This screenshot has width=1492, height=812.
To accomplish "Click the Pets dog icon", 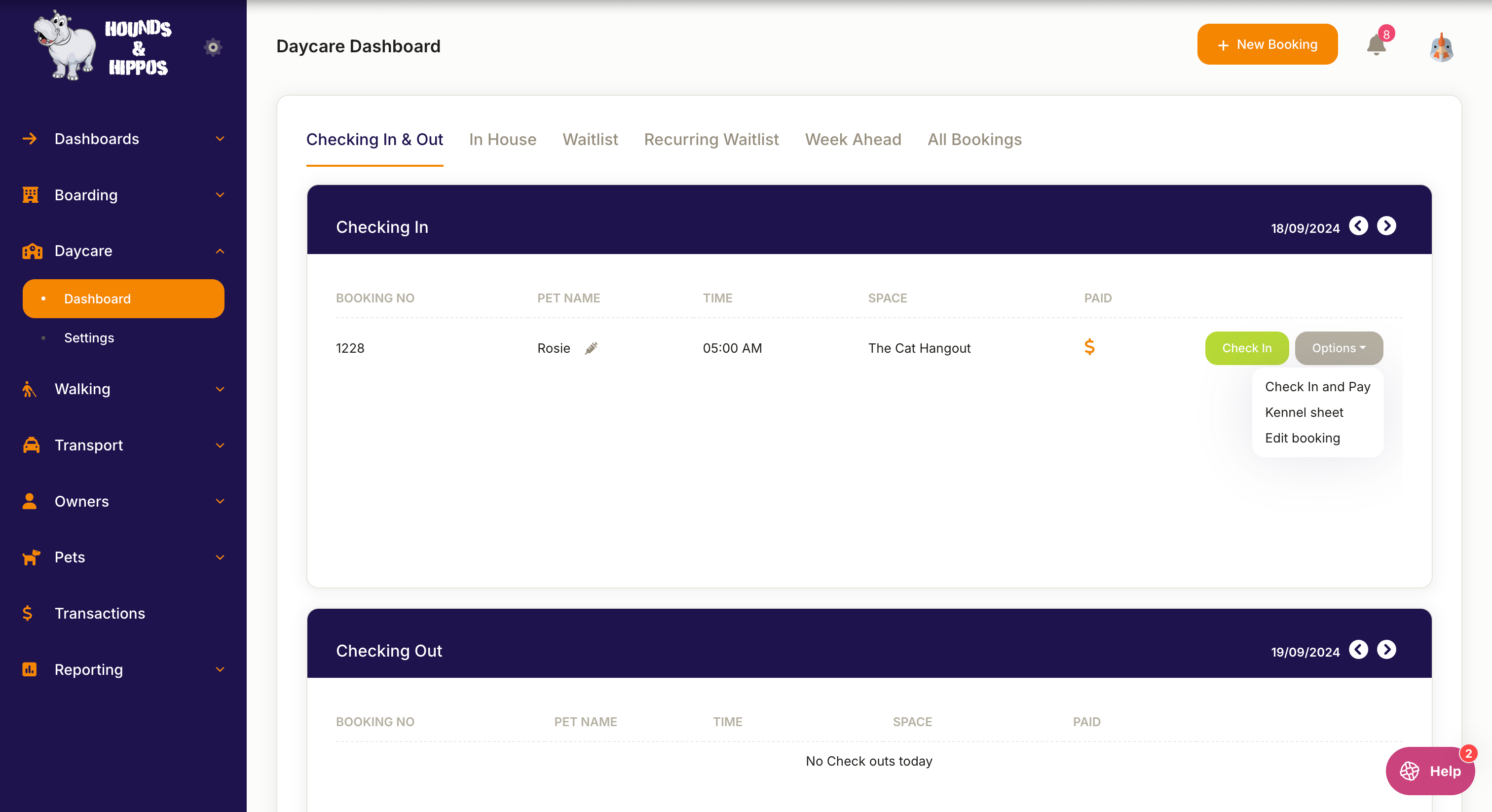I will [31, 557].
